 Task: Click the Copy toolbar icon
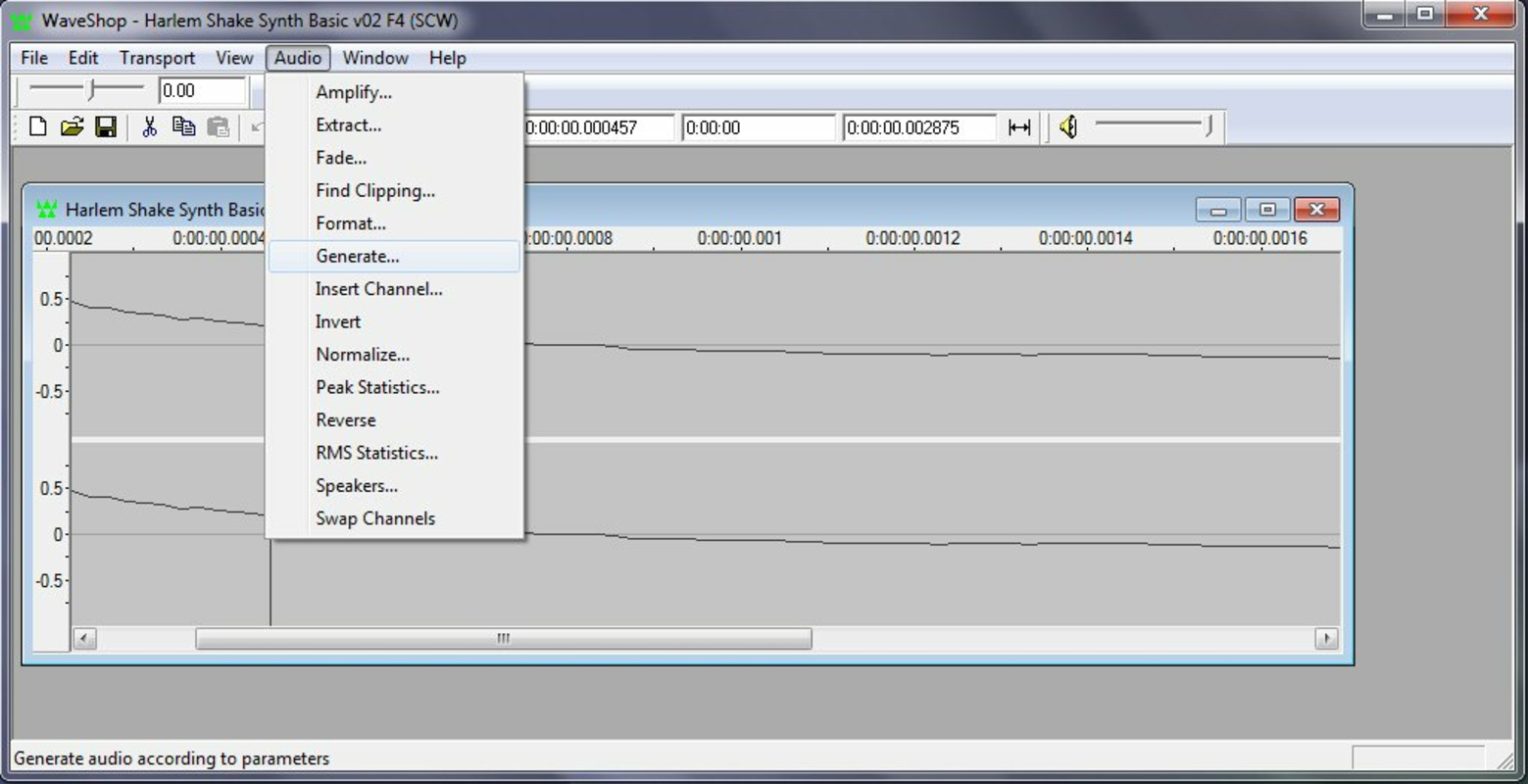(x=183, y=126)
